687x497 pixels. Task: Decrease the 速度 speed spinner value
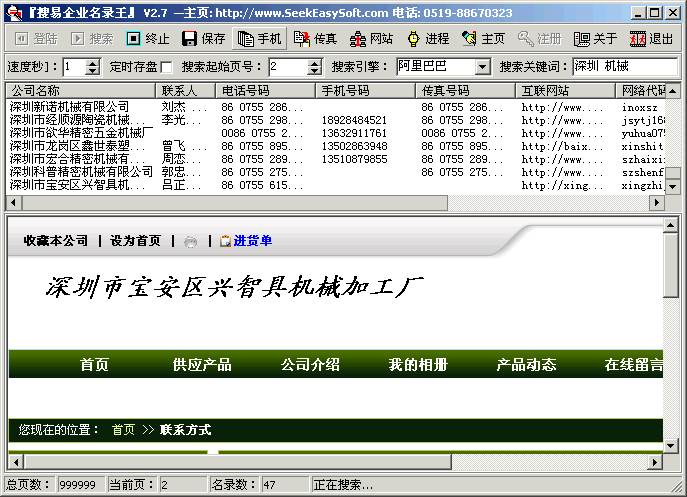click(92, 71)
